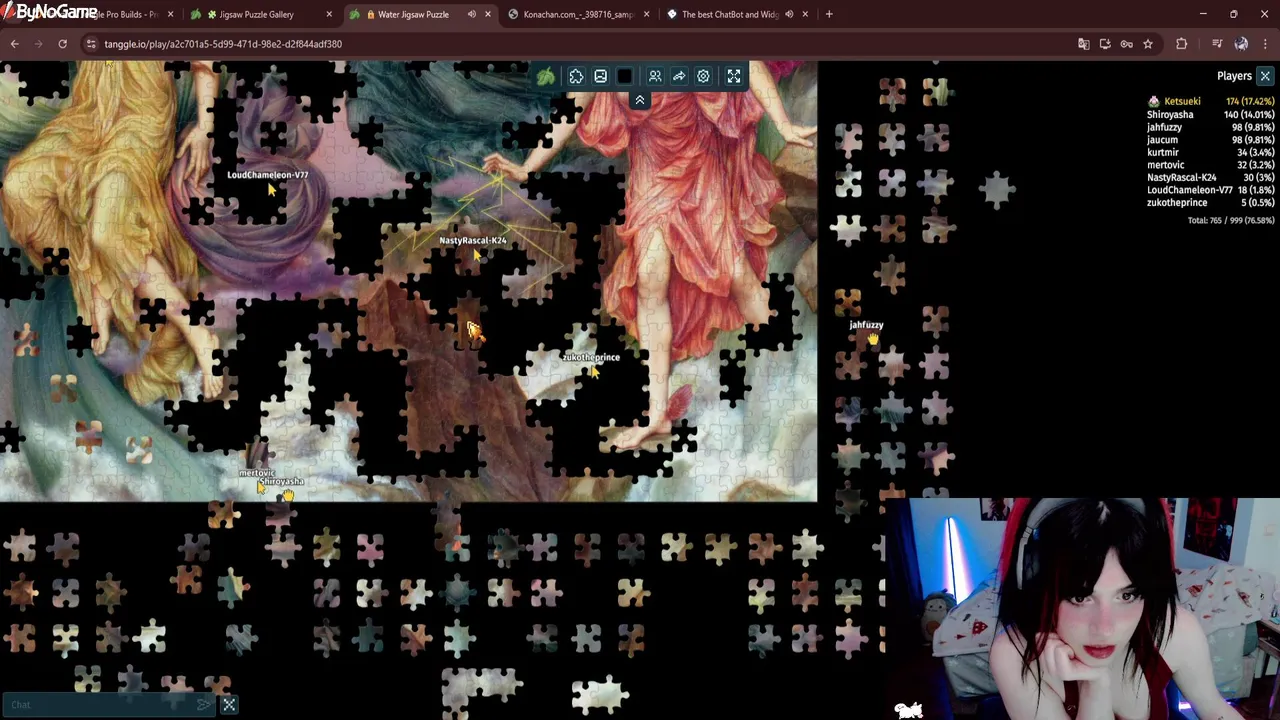The image size is (1280, 720).
Task: Close the Players panel
Action: click(1265, 76)
